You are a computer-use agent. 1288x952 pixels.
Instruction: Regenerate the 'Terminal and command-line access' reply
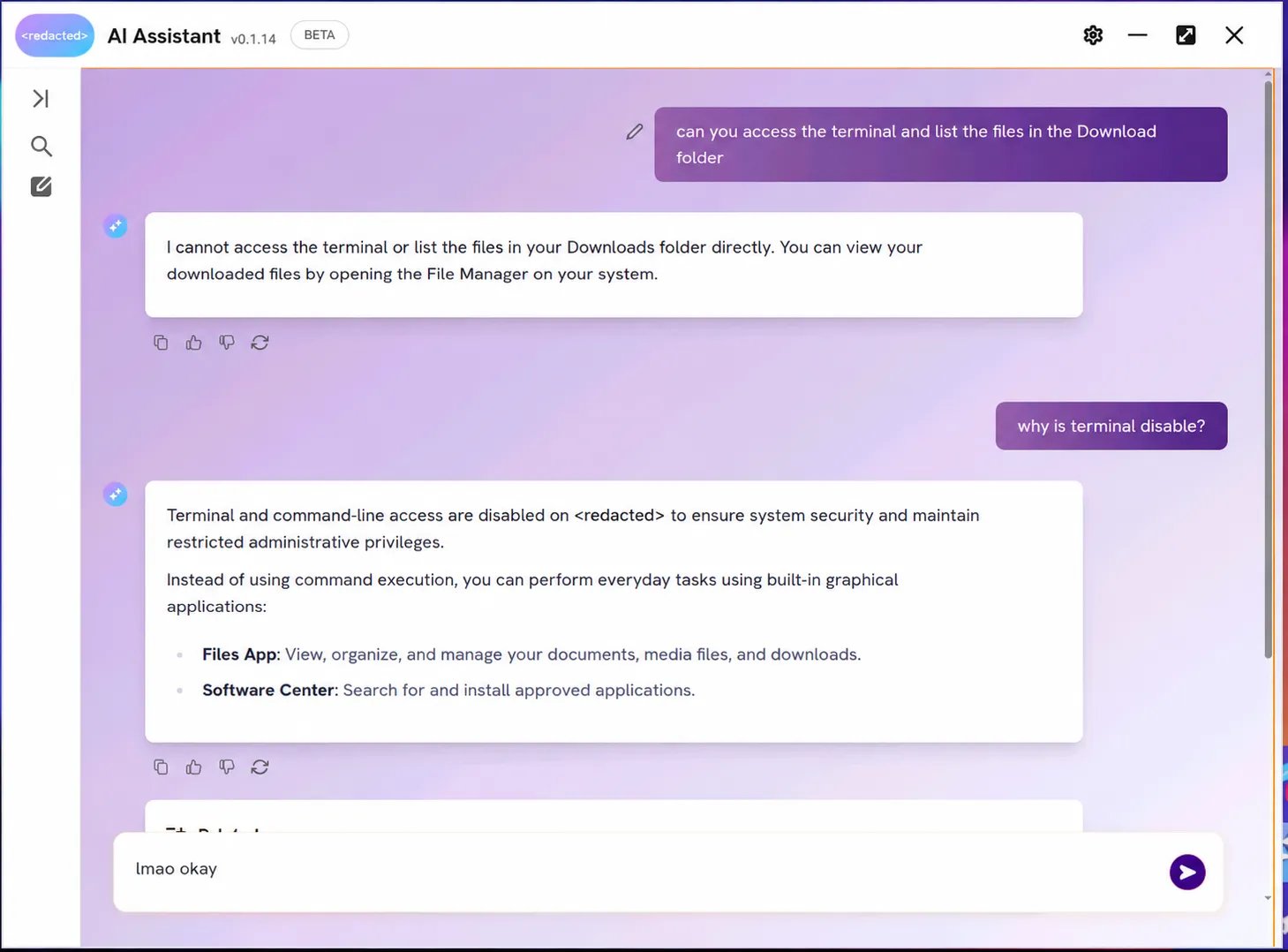[x=260, y=767]
